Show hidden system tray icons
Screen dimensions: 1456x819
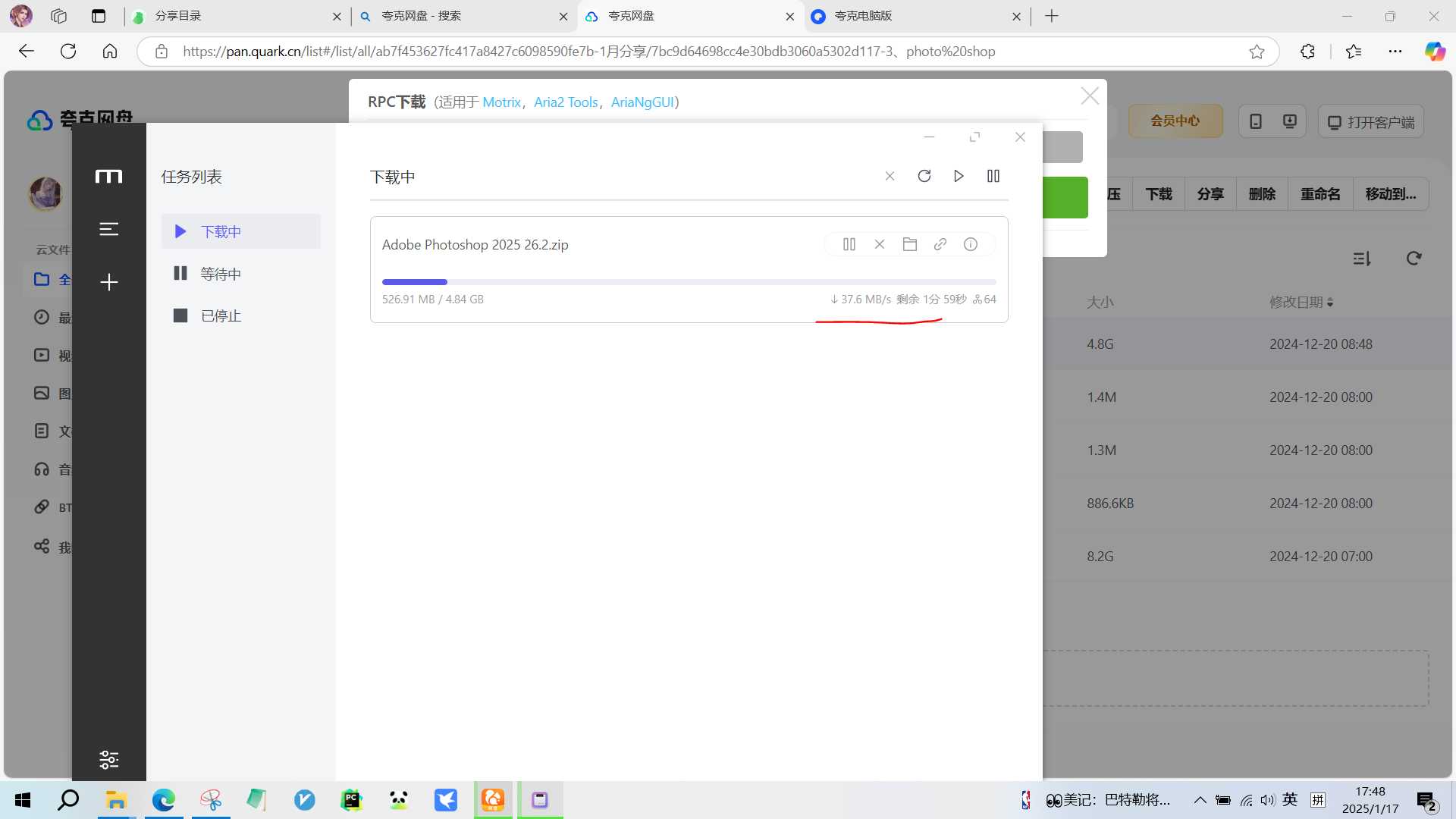1200,800
